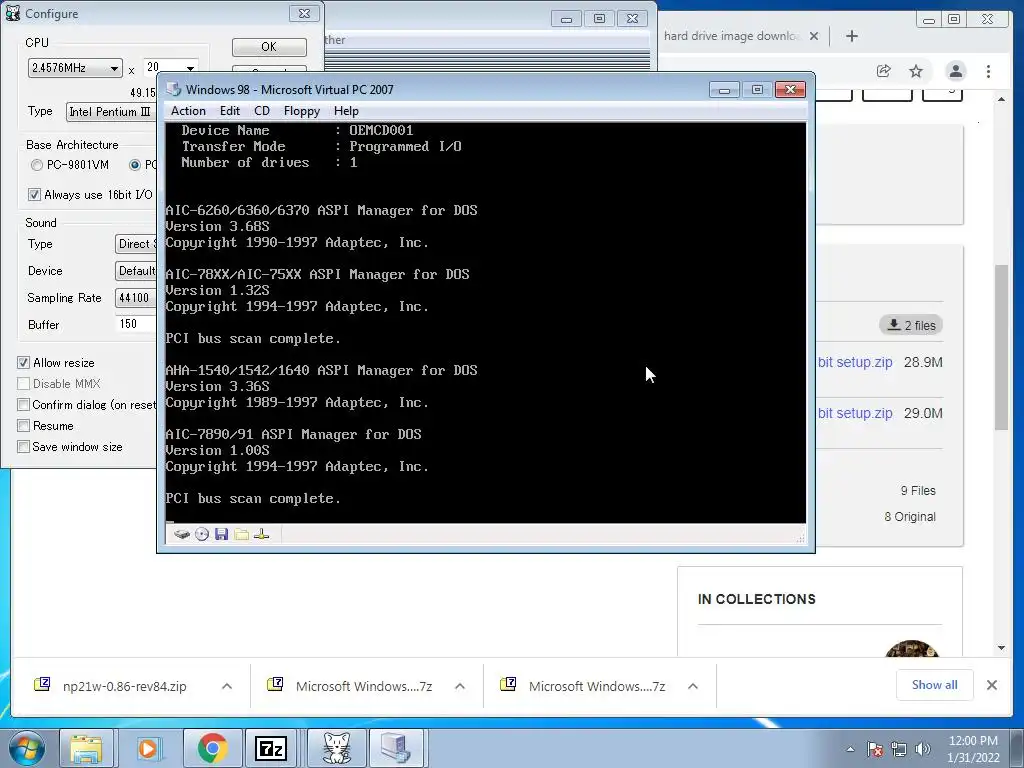Image resolution: width=1024 pixels, height=768 pixels.
Task: Click OK in the Configure dialog
Action: click(269, 47)
